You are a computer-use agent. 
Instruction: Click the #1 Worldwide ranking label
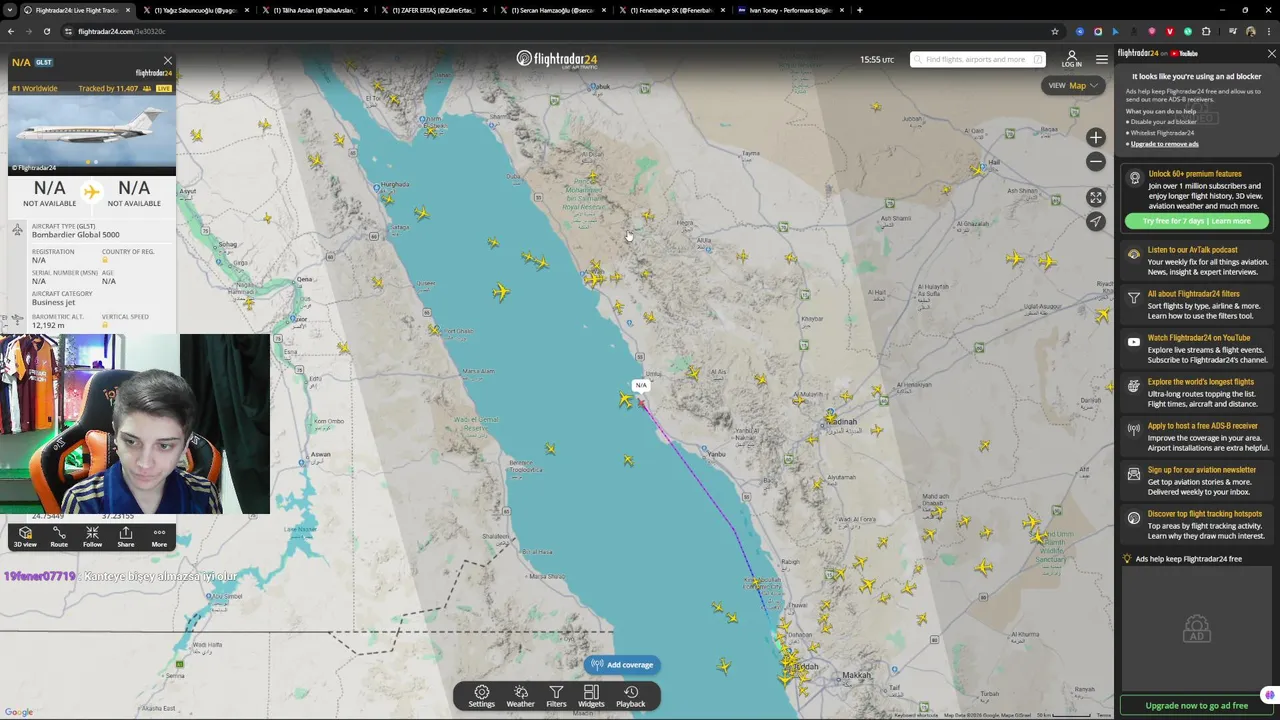[x=35, y=89]
